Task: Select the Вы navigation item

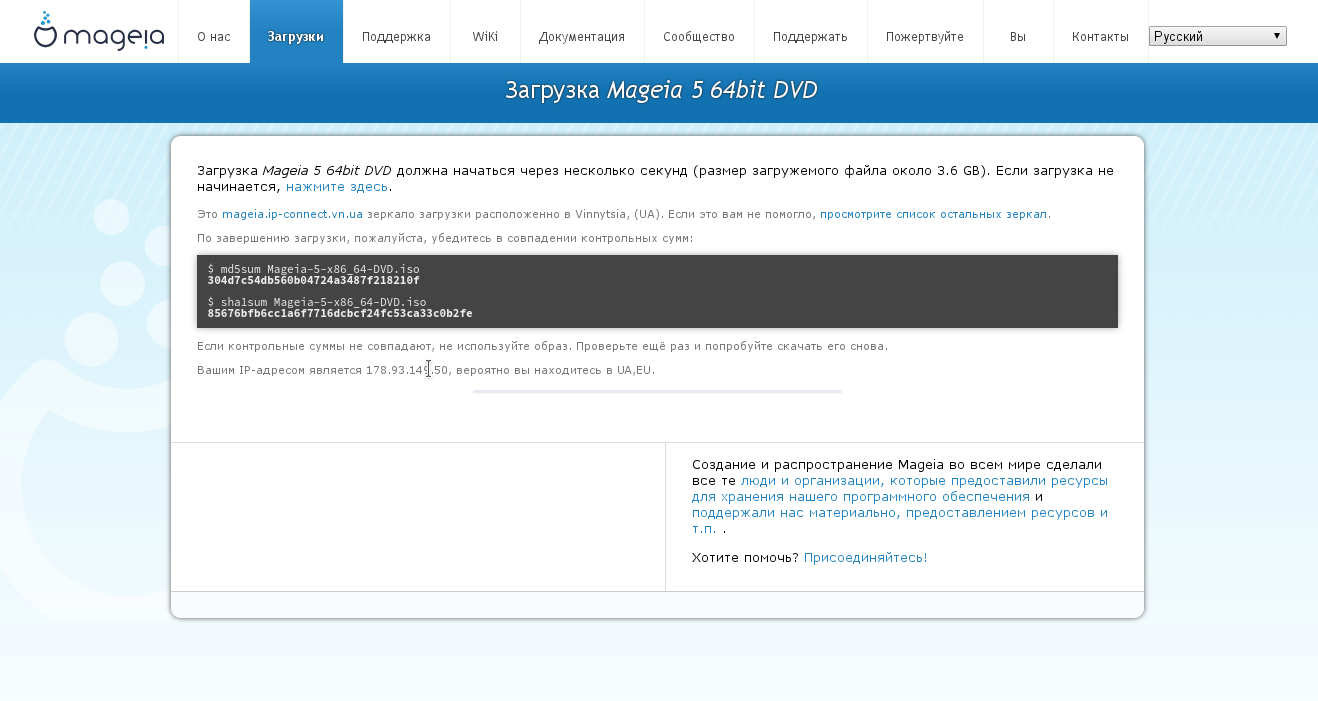Action: point(1017,37)
